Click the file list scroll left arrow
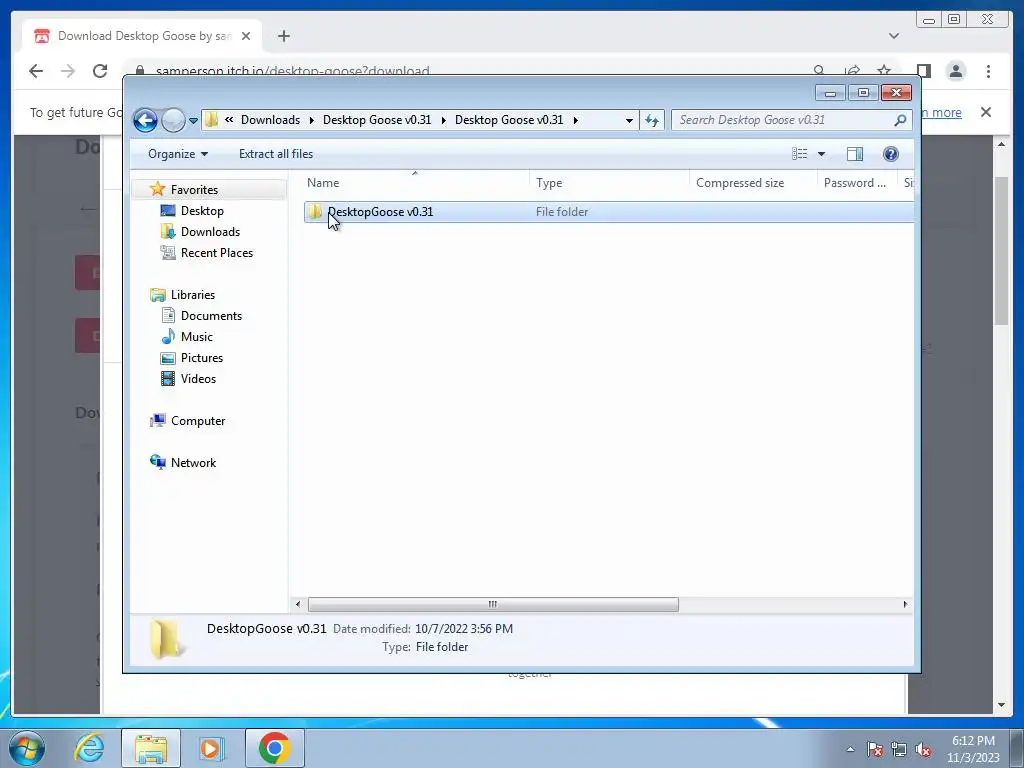Screen dimensions: 1024x768 click(298, 604)
